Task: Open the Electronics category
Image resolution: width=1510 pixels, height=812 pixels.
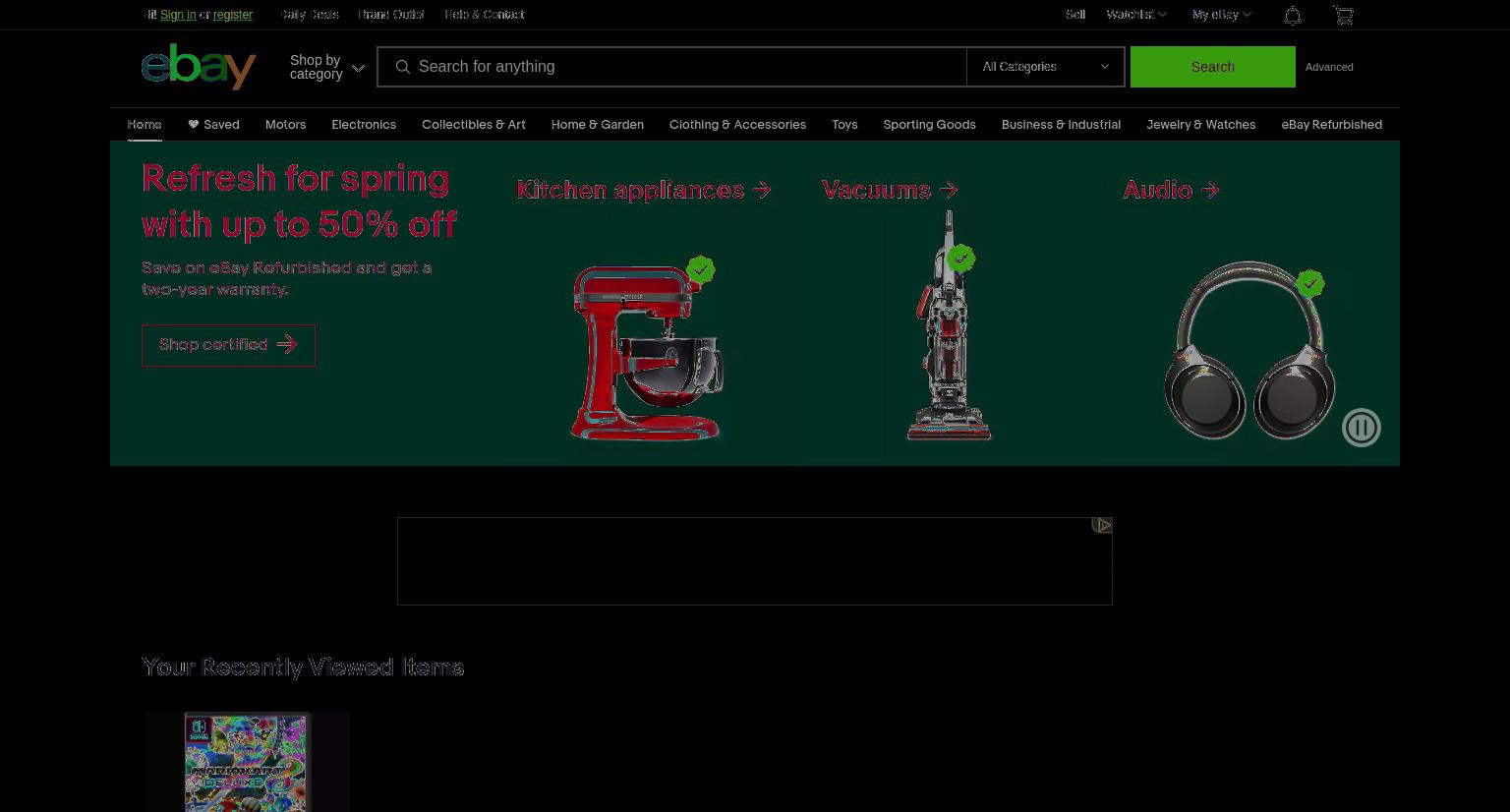Action: (364, 125)
